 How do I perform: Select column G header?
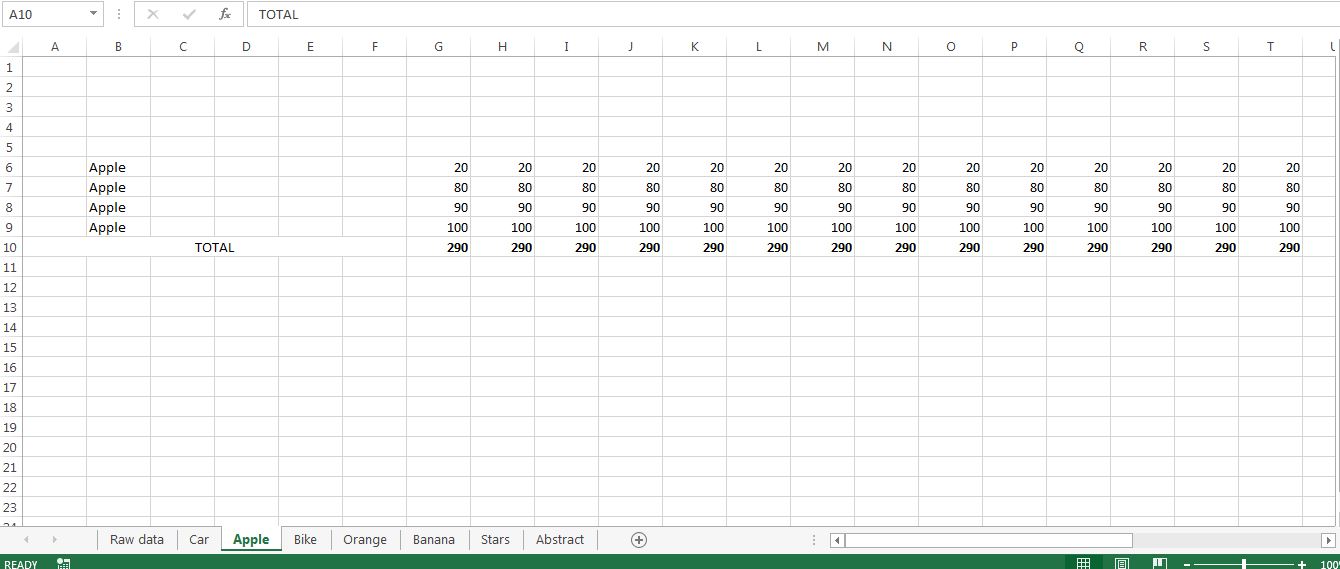438,47
